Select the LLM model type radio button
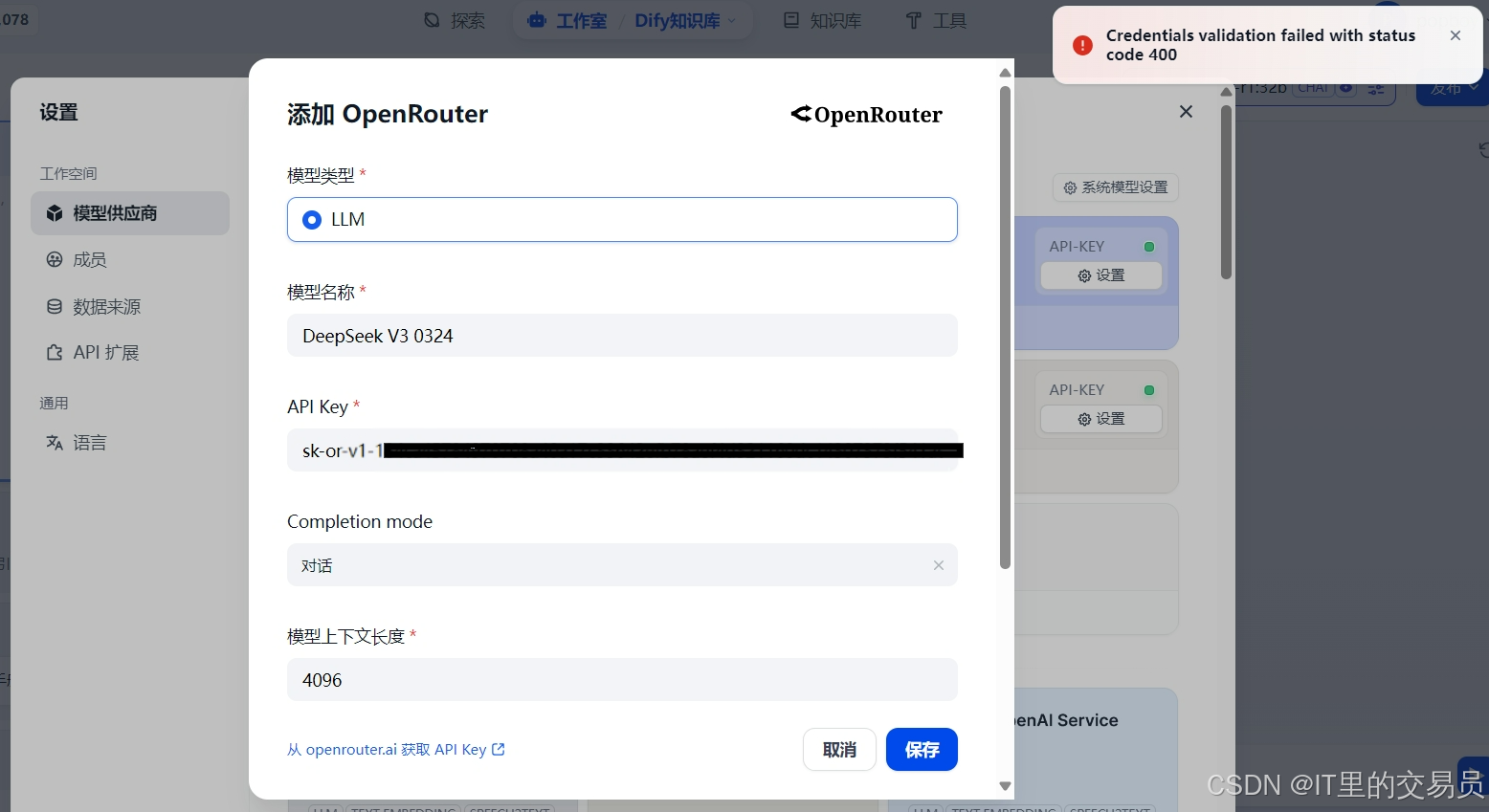 [312, 220]
